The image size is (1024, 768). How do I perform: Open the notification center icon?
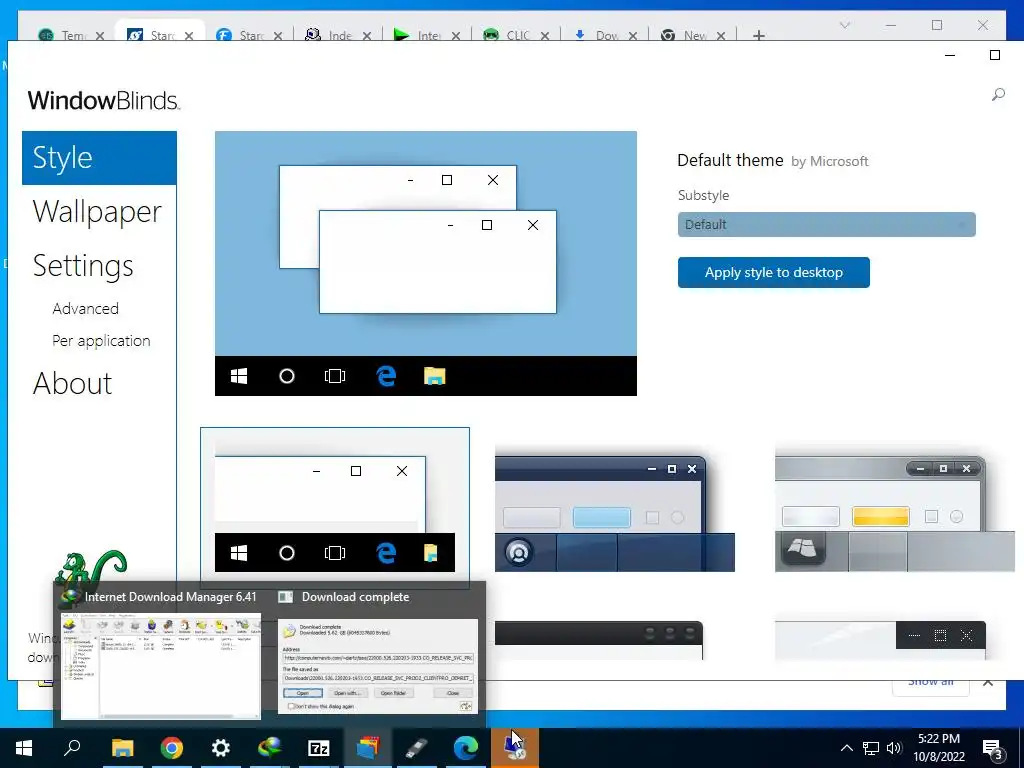pyautogui.click(x=993, y=749)
